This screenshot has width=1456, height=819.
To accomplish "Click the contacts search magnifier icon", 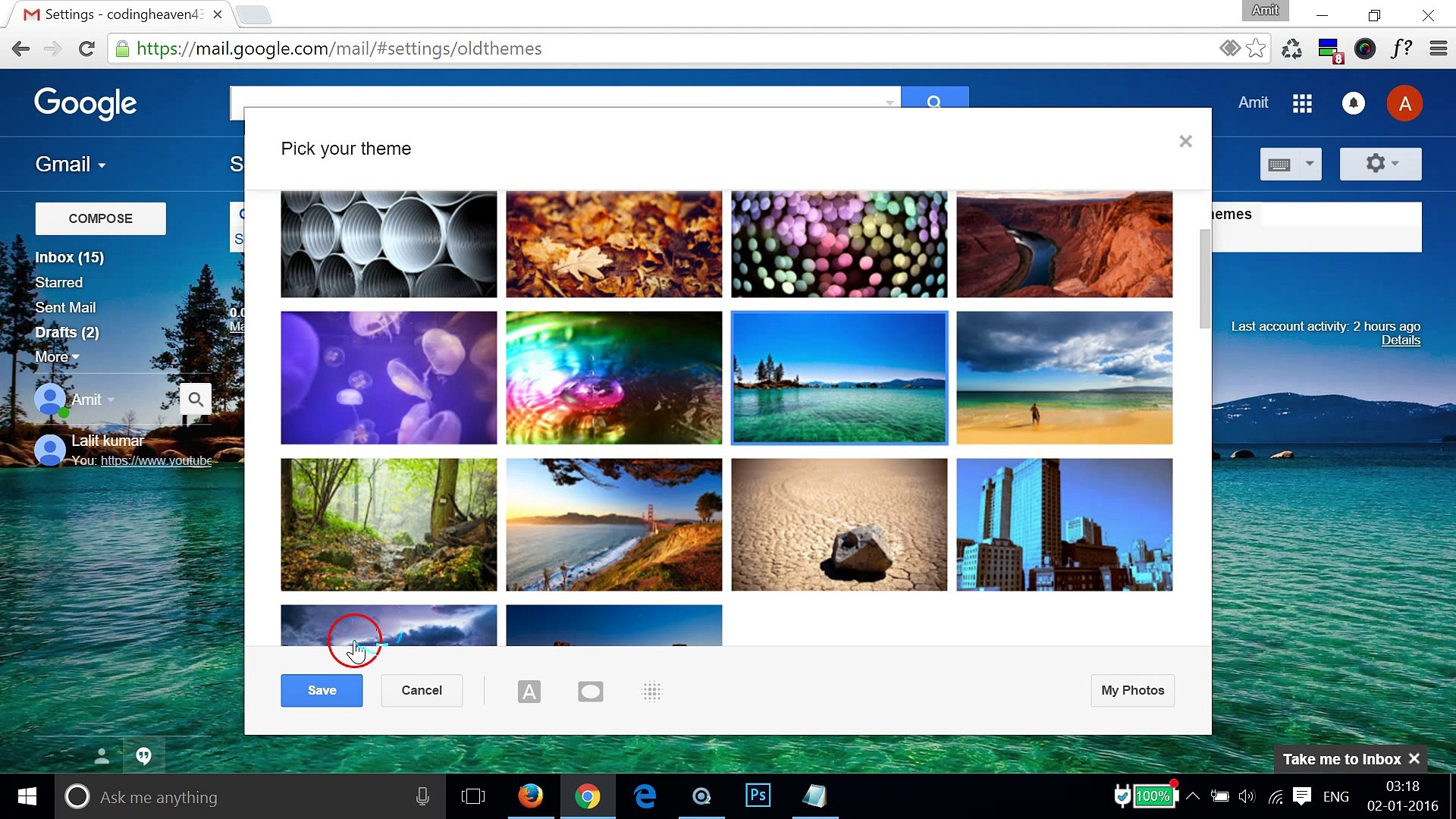I will [196, 399].
